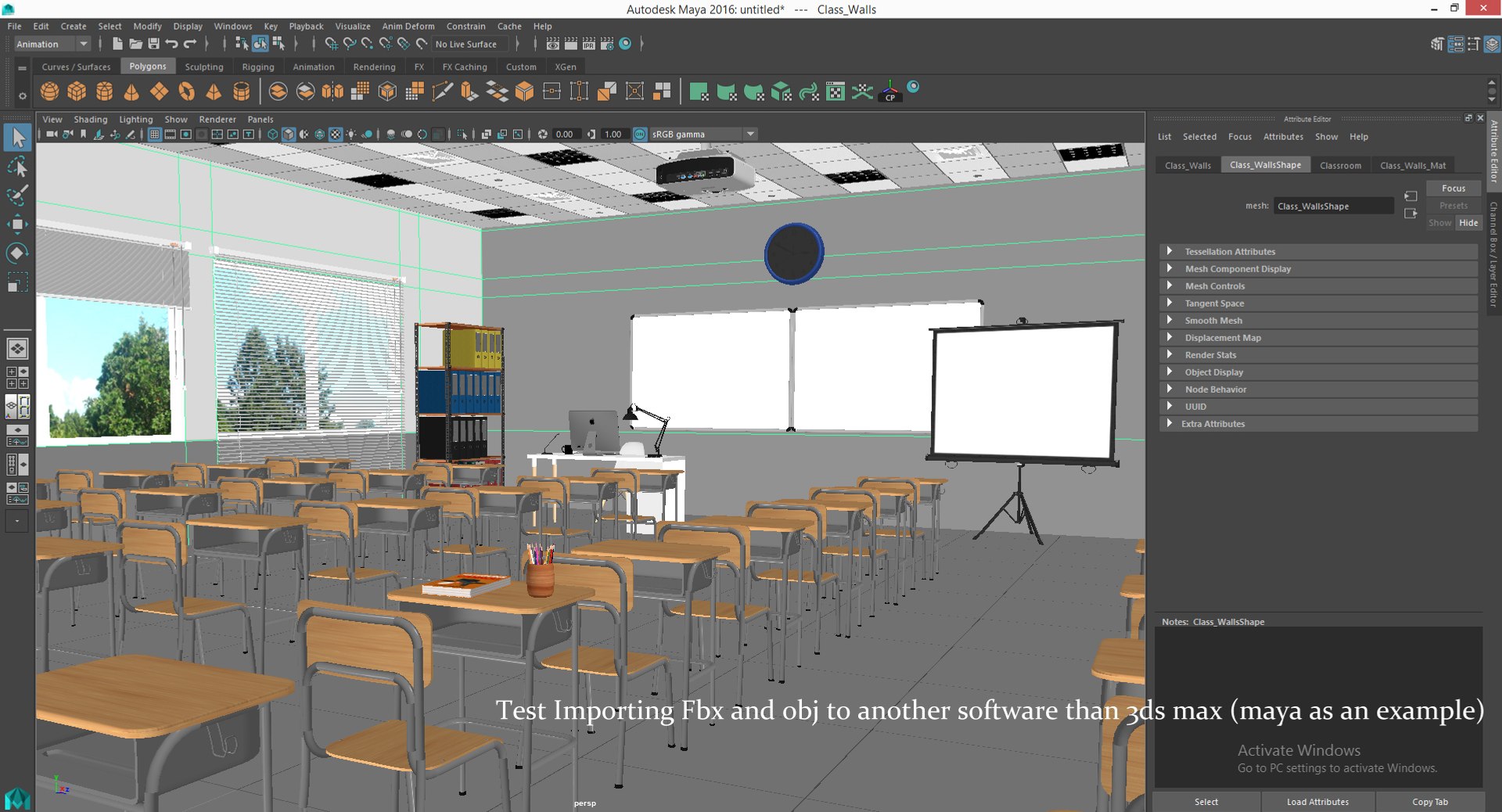Click the mesh name input field
Screen dimensions: 1502x812
(1334, 207)
